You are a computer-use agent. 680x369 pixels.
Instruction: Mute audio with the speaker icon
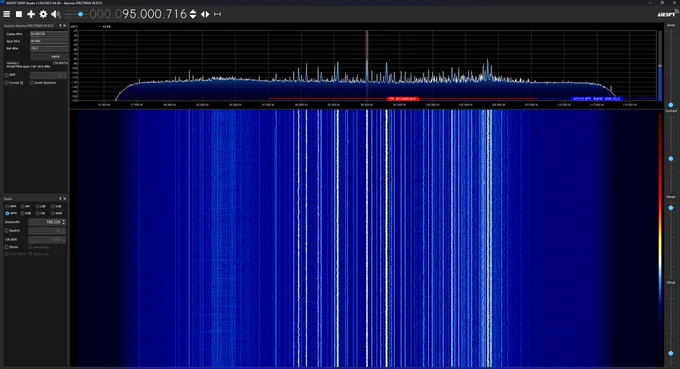pyautogui.click(x=56, y=14)
